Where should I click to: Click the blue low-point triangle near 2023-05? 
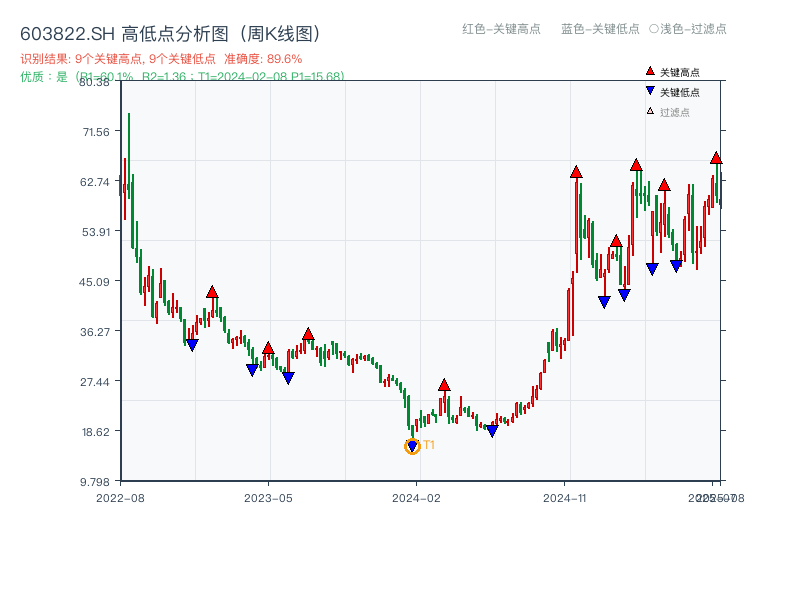pos(253,368)
